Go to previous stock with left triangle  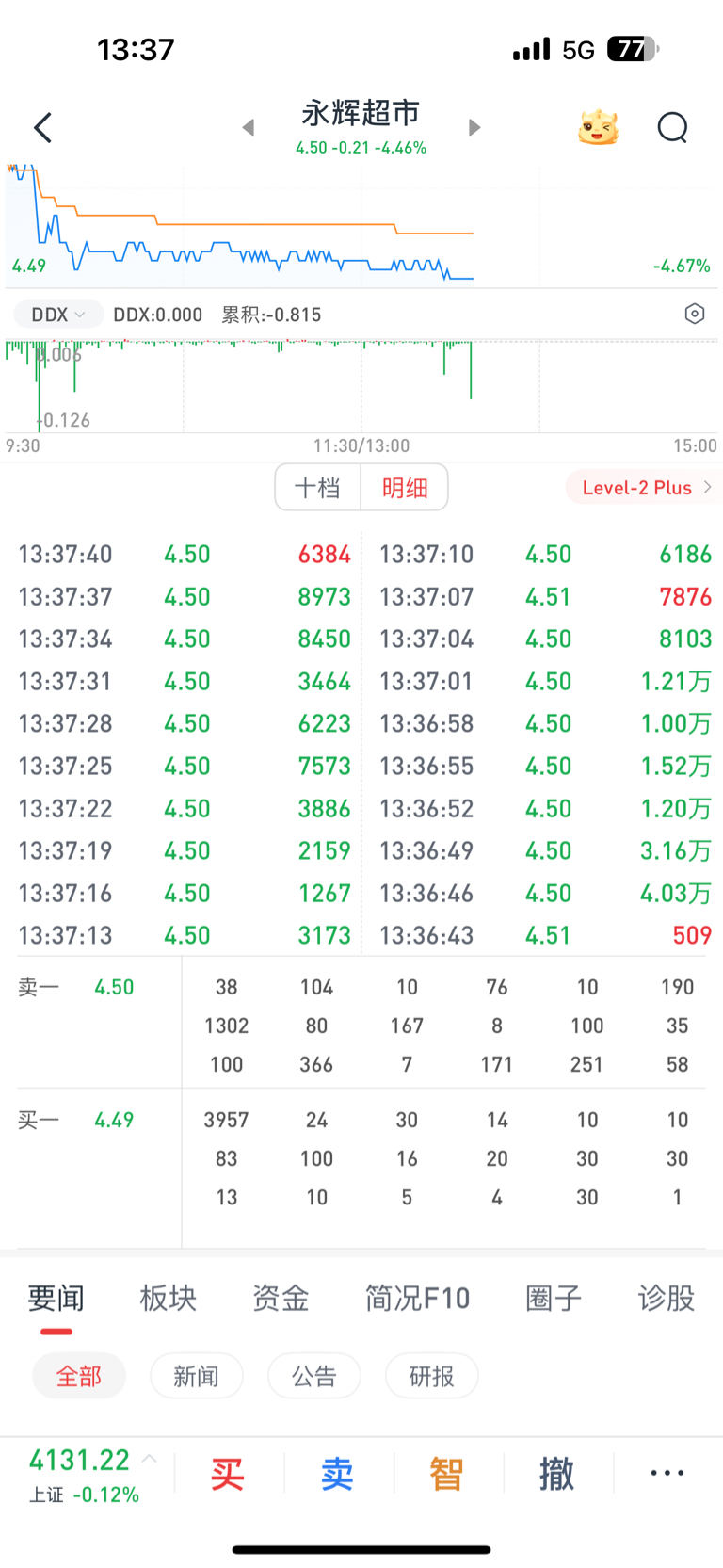(249, 127)
